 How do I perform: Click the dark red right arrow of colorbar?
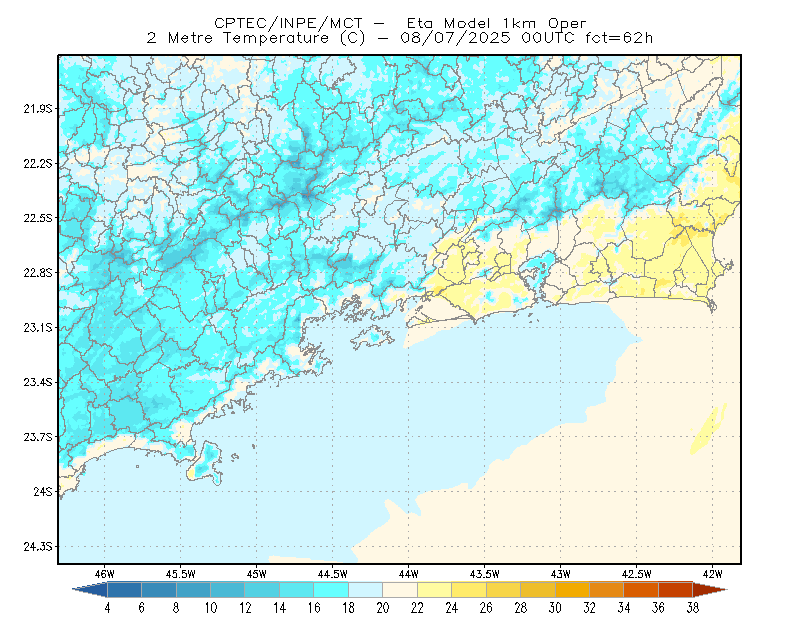tap(709, 590)
